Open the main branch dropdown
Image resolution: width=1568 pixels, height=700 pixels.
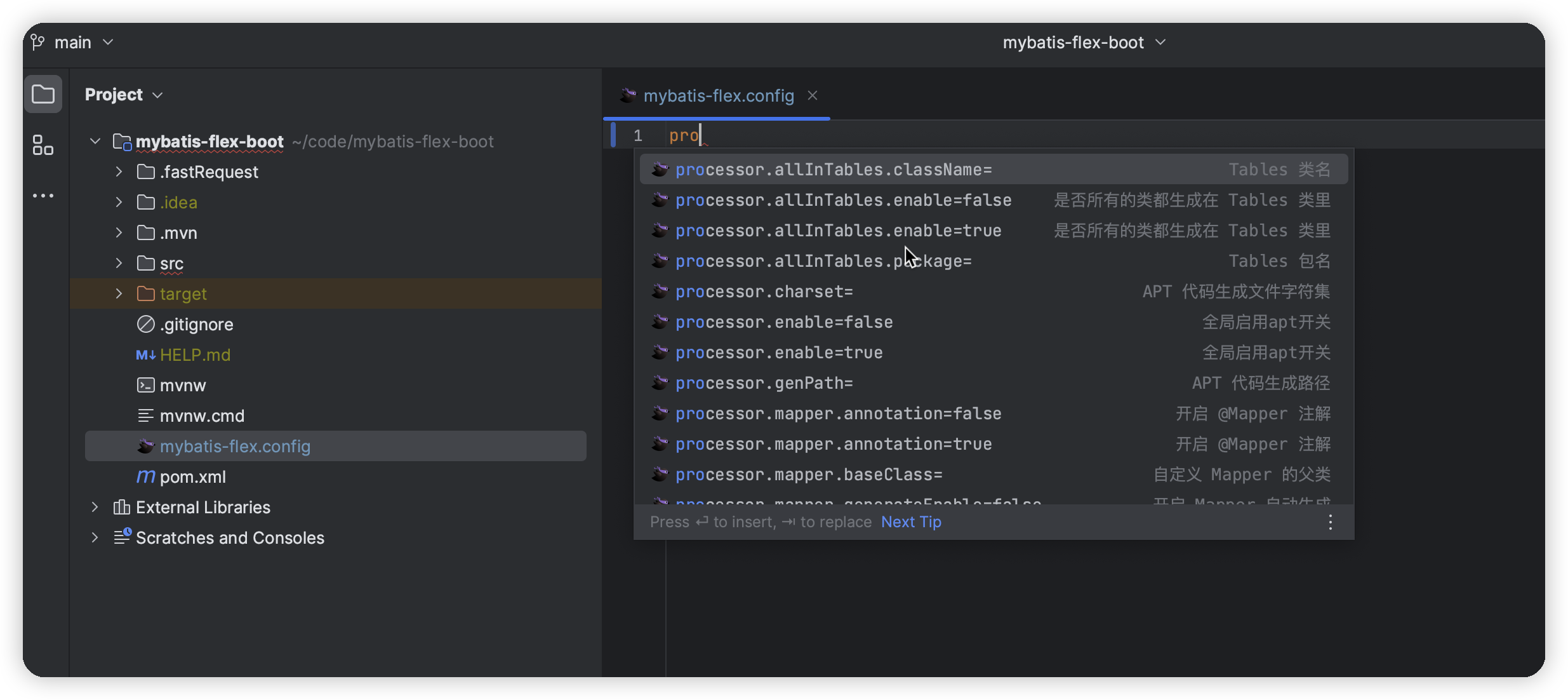[x=83, y=43]
